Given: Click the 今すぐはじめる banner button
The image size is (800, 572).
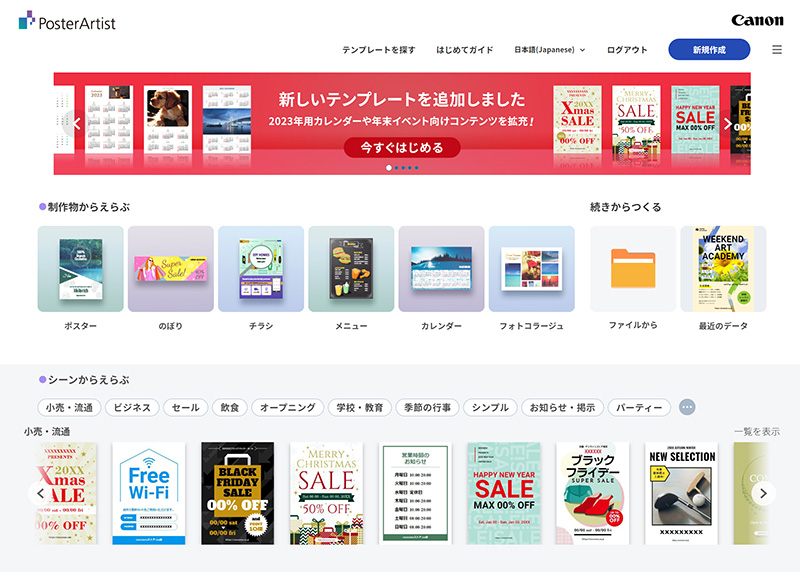Looking at the screenshot, I should tap(402, 147).
